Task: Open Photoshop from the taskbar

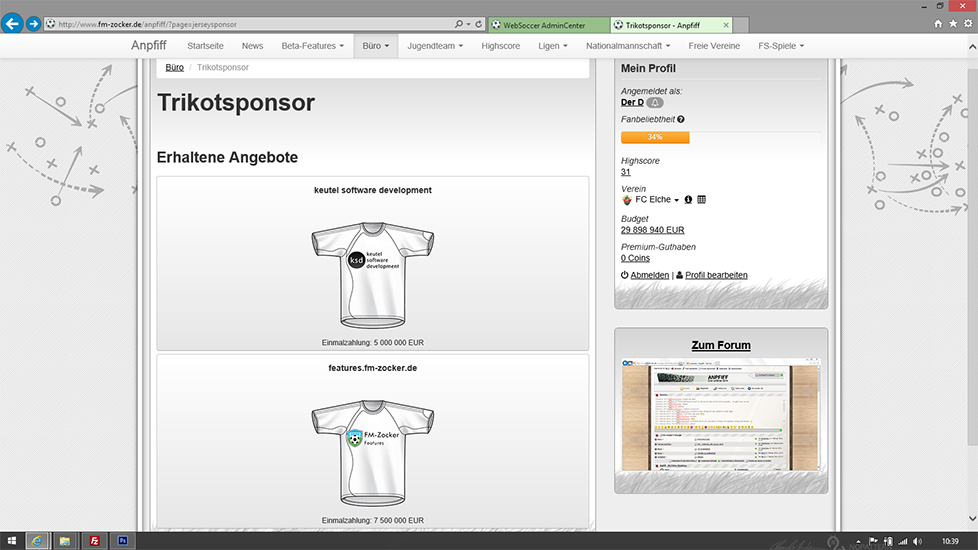Action: pyautogui.click(x=124, y=540)
